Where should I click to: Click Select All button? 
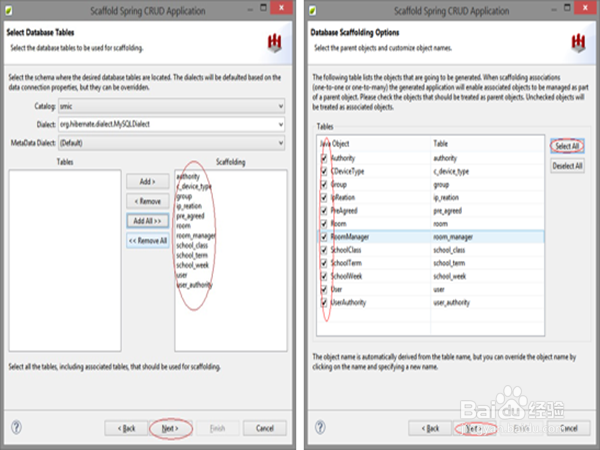(567, 146)
